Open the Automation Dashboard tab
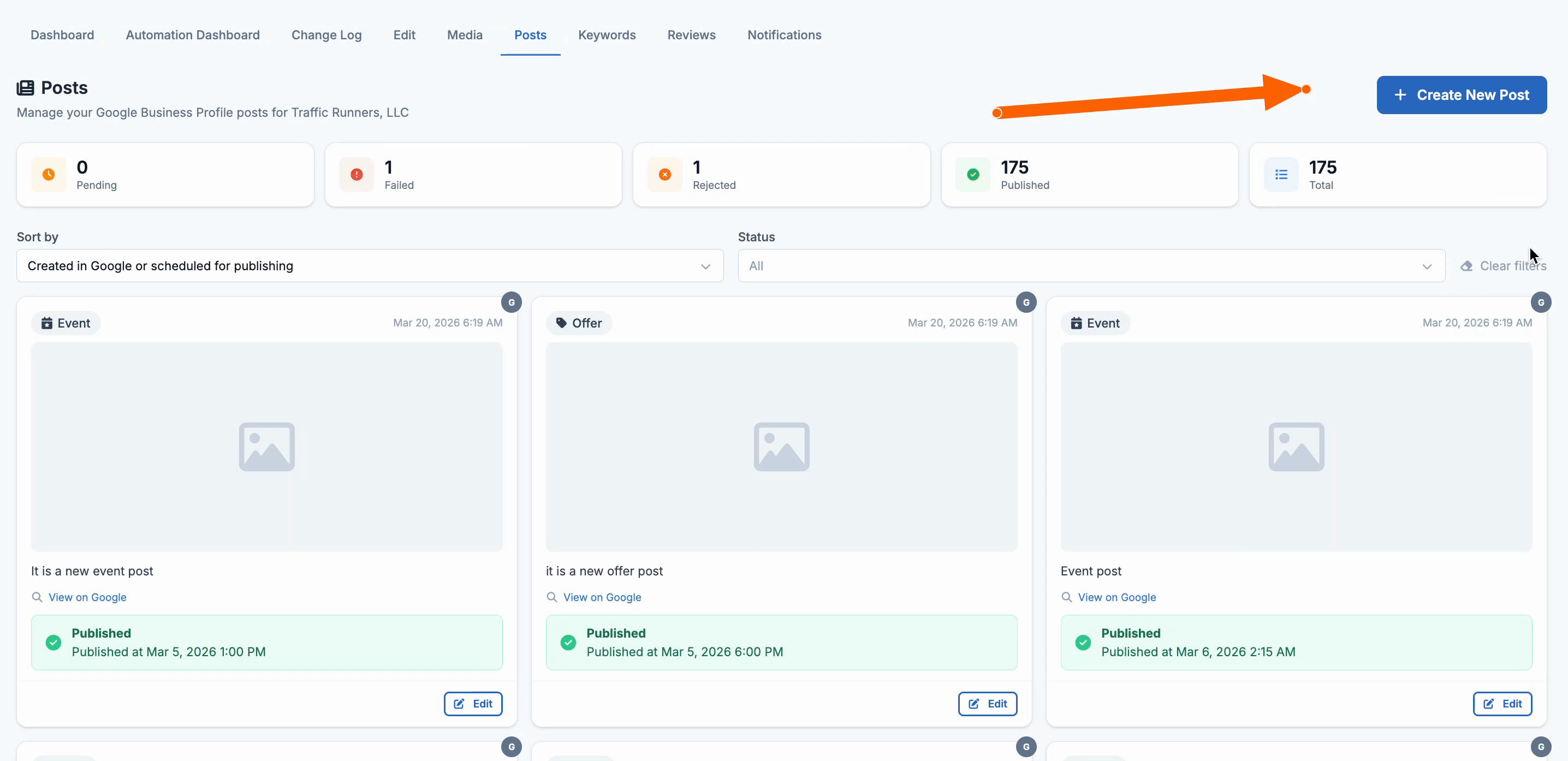Viewport: 1568px width, 761px height. click(192, 35)
